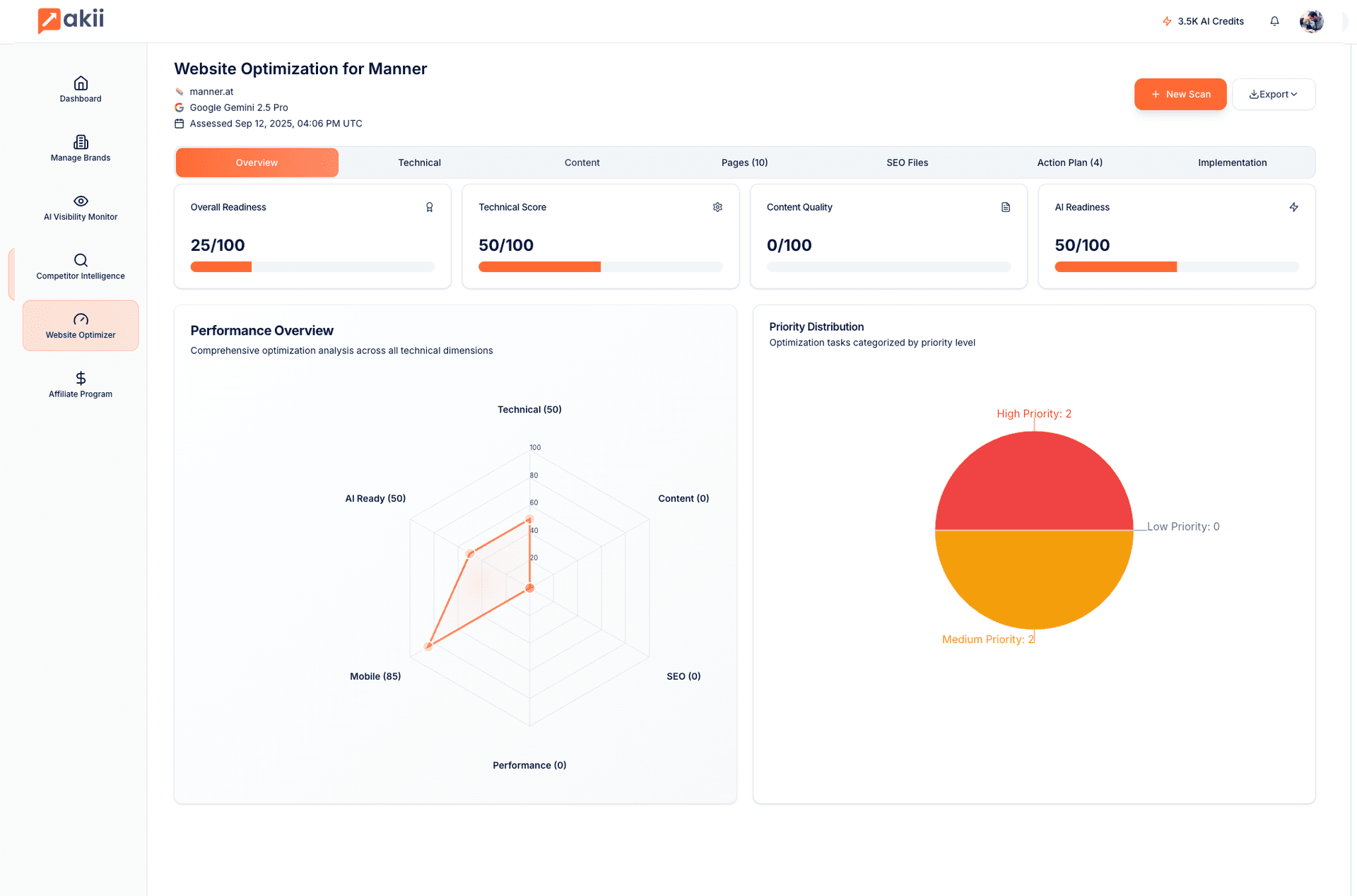Click the Mobile (85) radar chart point
This screenshot has height=896, width=1357.
pyautogui.click(x=428, y=646)
